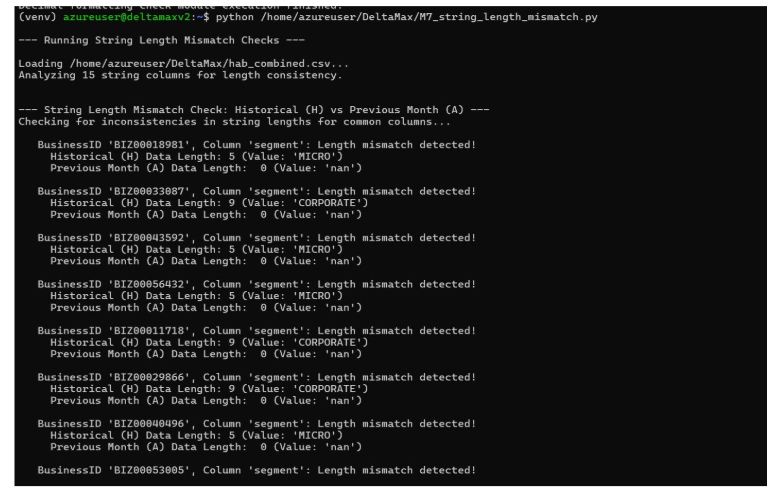This screenshot has height=493, width=779.
Task: Click 'Analyzing 15 string columns' line
Action: coord(180,75)
